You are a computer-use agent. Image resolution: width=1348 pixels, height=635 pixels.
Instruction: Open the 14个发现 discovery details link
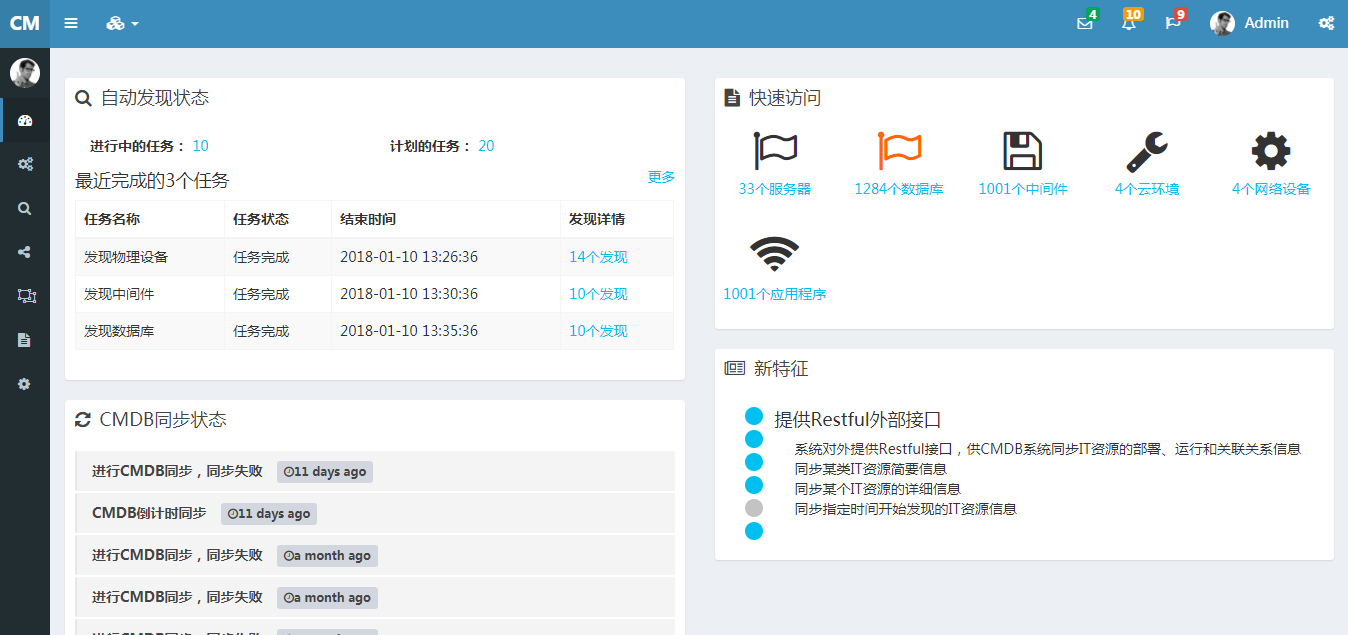click(x=597, y=256)
